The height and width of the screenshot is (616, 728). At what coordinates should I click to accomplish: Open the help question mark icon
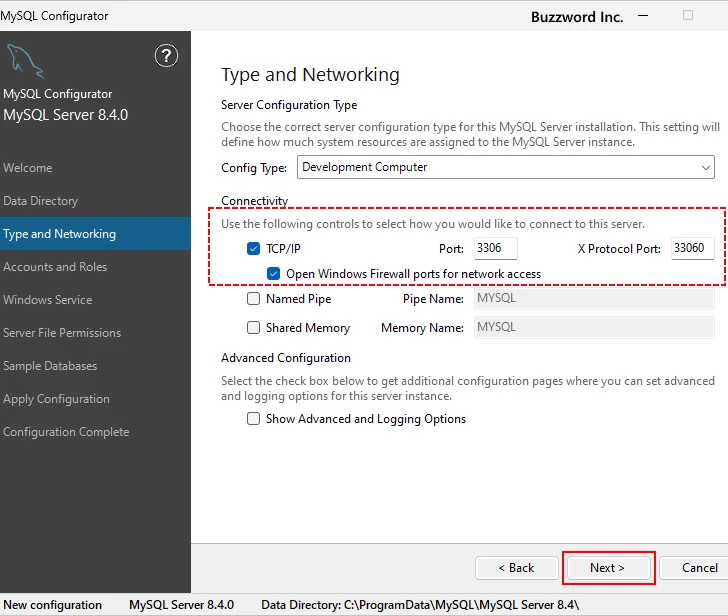coord(166,56)
